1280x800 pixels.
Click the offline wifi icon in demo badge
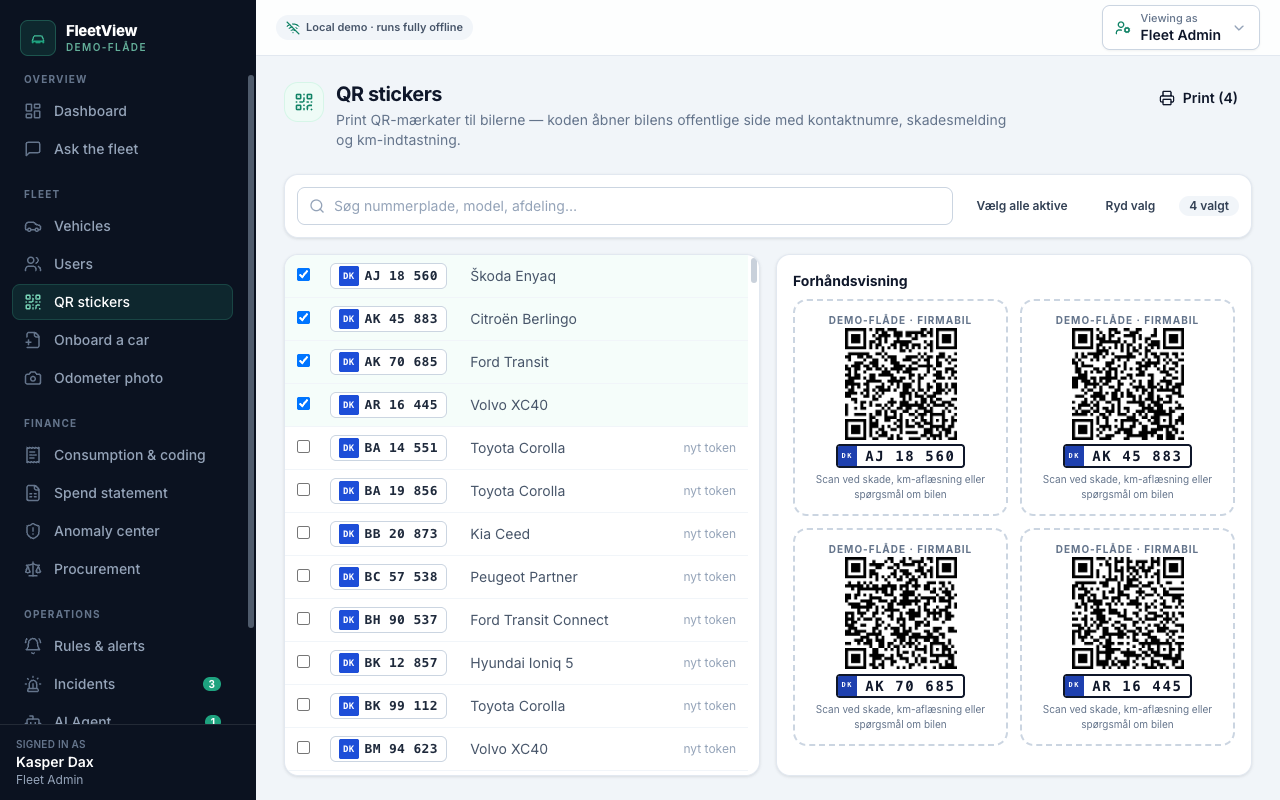pos(293,27)
